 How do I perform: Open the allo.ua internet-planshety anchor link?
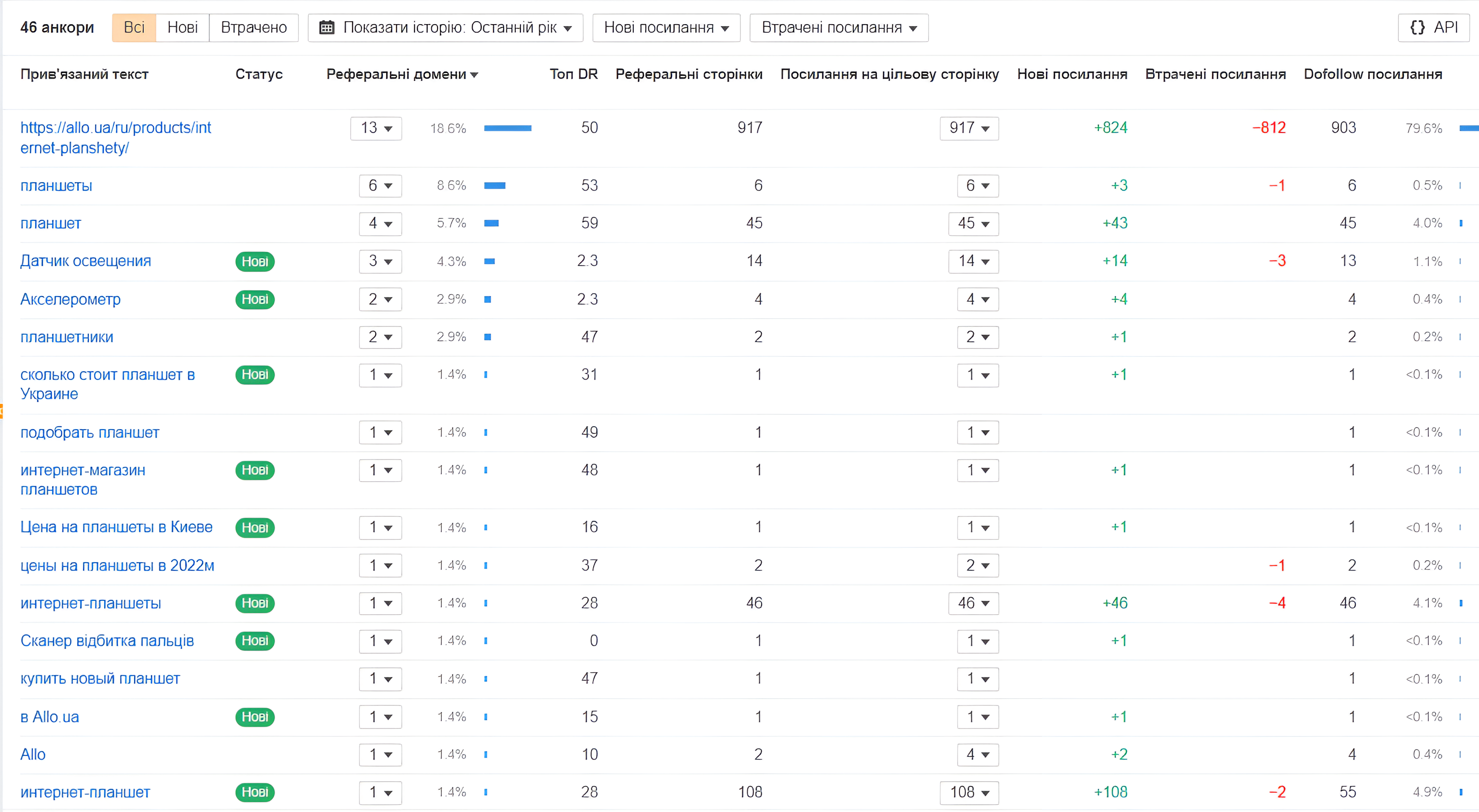pos(116,138)
